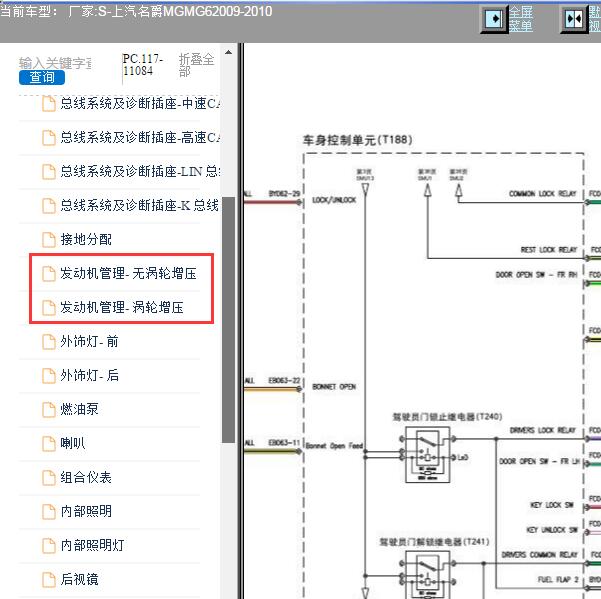Open 发动机管理-涡轮增压 diagram
Screen dimensions: 601x599
tap(122, 307)
